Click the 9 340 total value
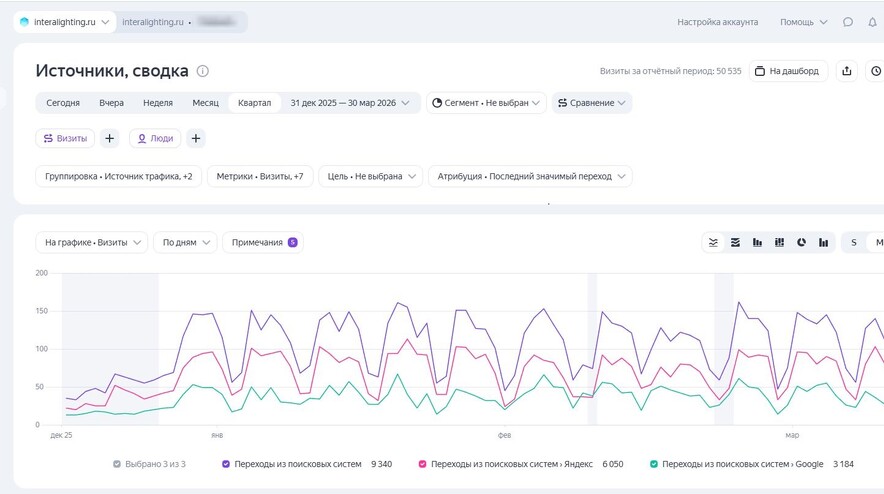This screenshot has height=494, width=884. tap(382, 464)
